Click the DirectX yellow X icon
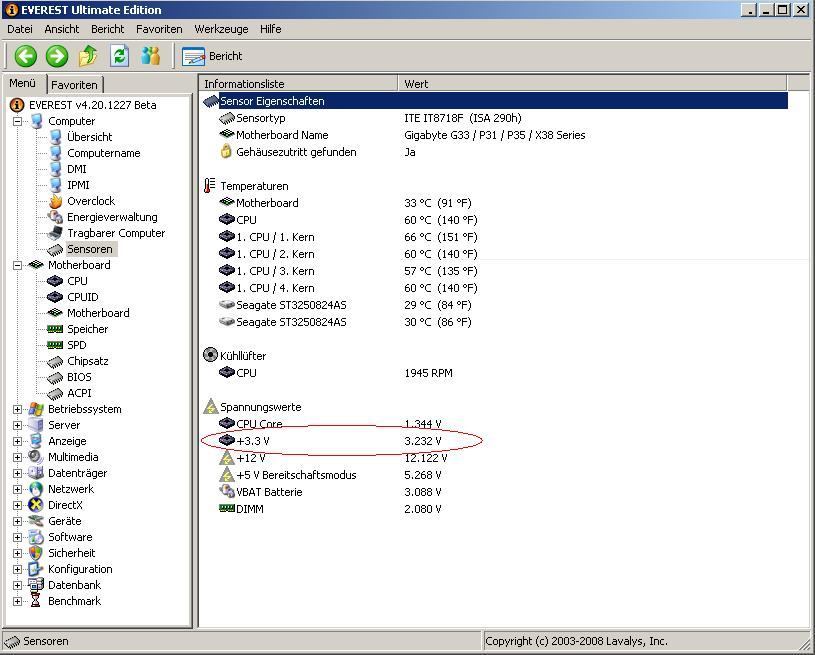The height and width of the screenshot is (655, 815). pos(36,505)
